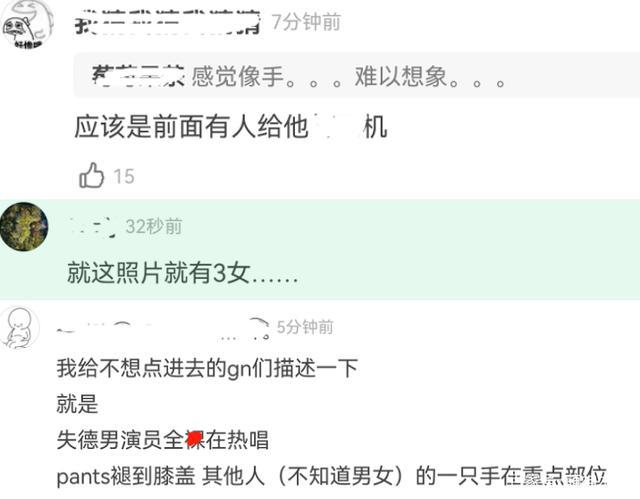Click the line starting with pants褪到膝盖
The image size is (640, 499).
tap(331, 476)
